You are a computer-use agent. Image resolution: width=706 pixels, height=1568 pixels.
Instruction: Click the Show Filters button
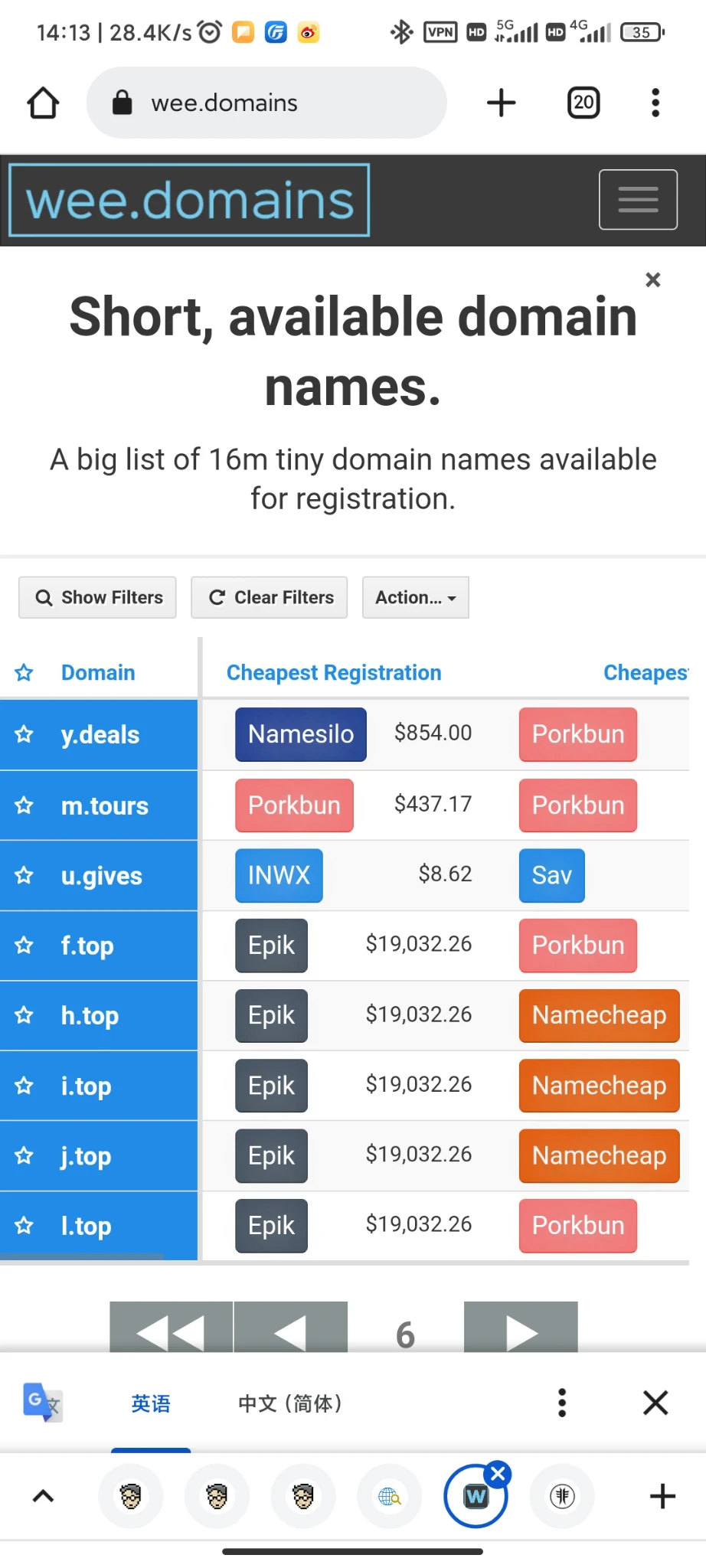pyautogui.click(x=98, y=597)
